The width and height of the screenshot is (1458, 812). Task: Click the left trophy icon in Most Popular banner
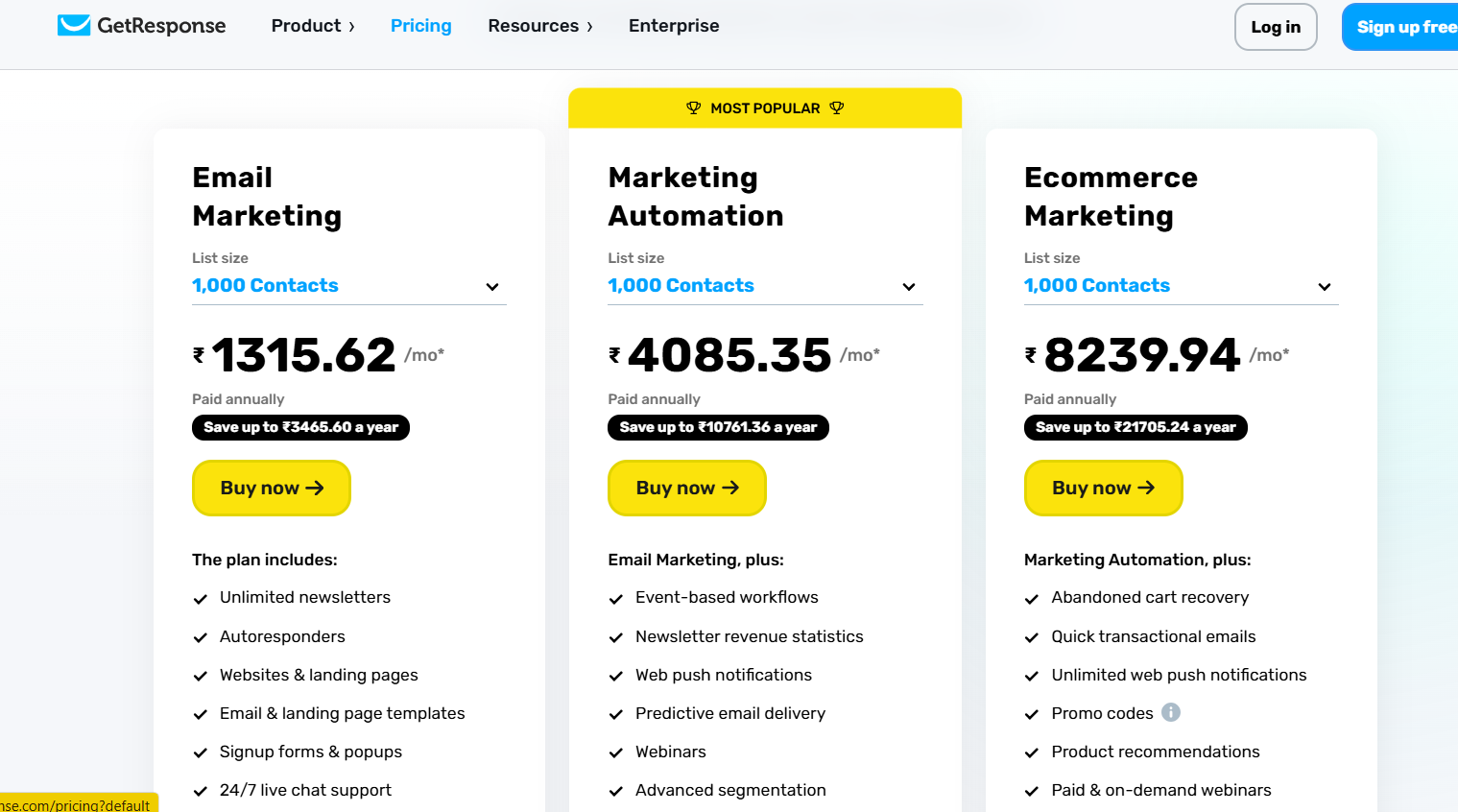(x=694, y=108)
